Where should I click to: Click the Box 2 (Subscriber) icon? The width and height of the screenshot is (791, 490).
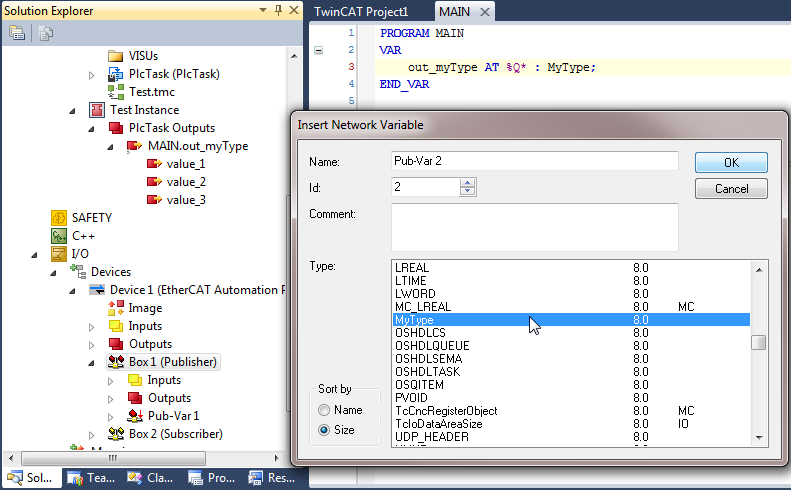click(116, 433)
